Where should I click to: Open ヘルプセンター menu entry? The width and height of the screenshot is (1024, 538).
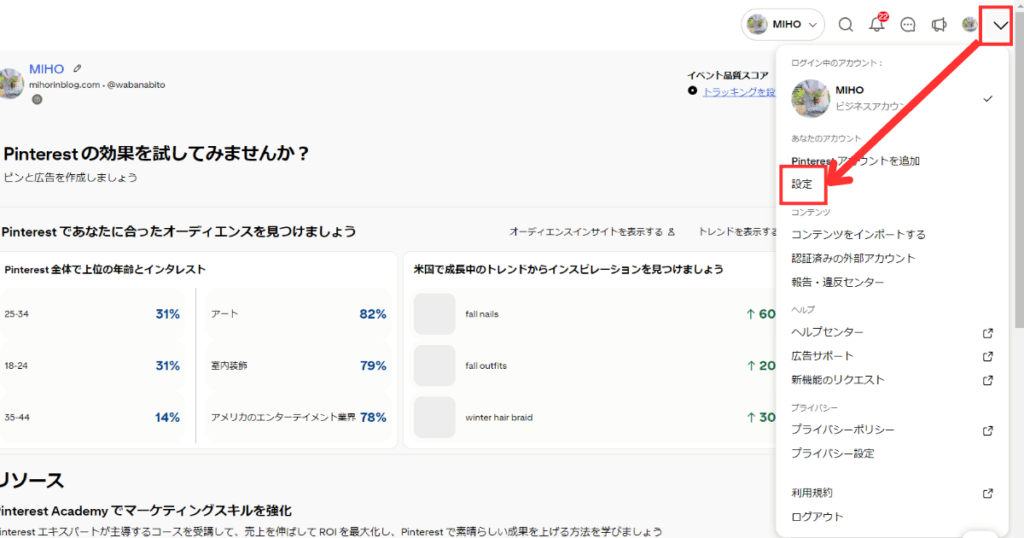pyautogui.click(x=827, y=332)
